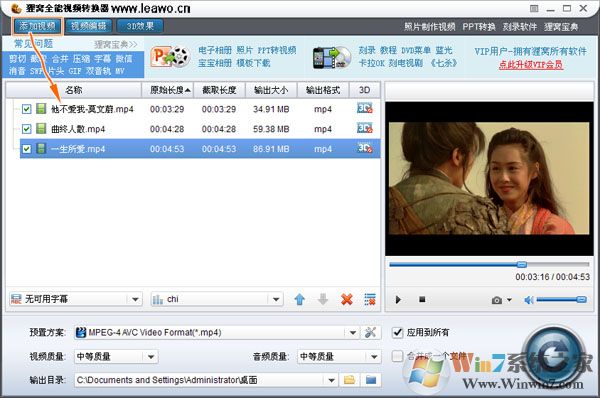Click the PowerPoint-to-video film reel icon
This screenshot has height=398, width=600.
(x=170, y=57)
